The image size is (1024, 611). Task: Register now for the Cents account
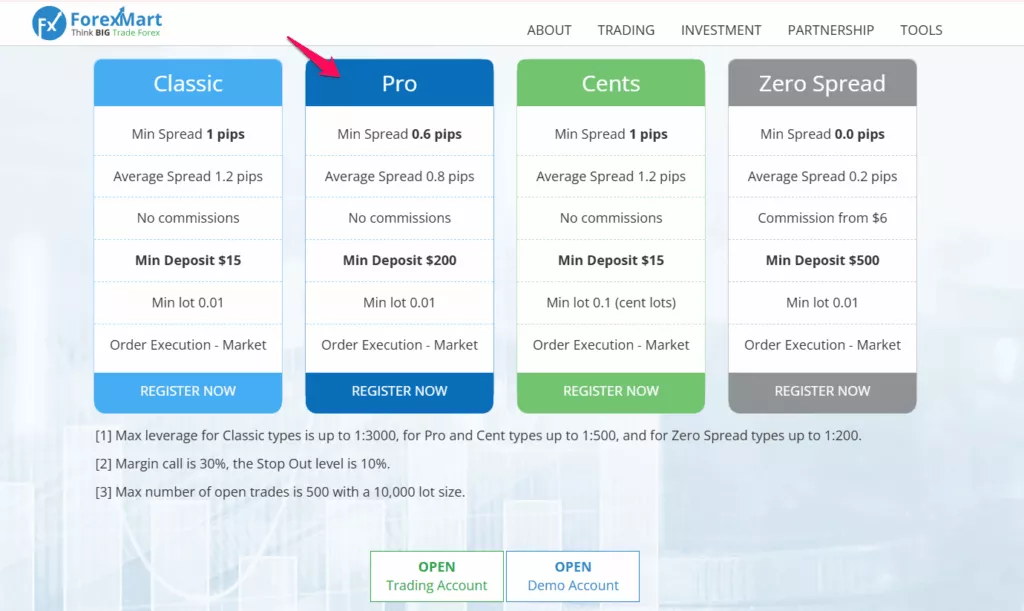coord(611,392)
